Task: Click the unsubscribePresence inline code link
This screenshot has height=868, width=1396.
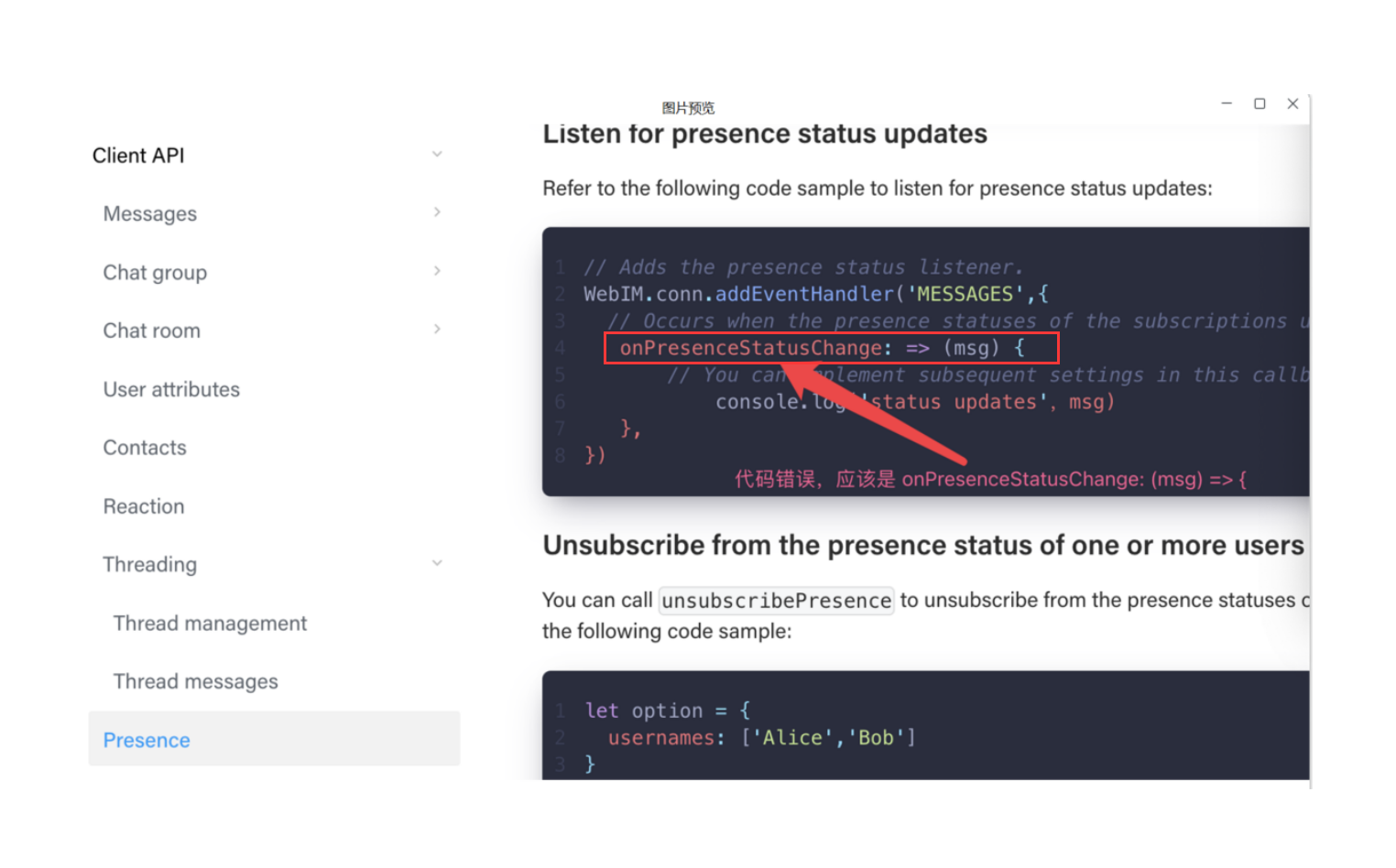Action: (x=775, y=601)
